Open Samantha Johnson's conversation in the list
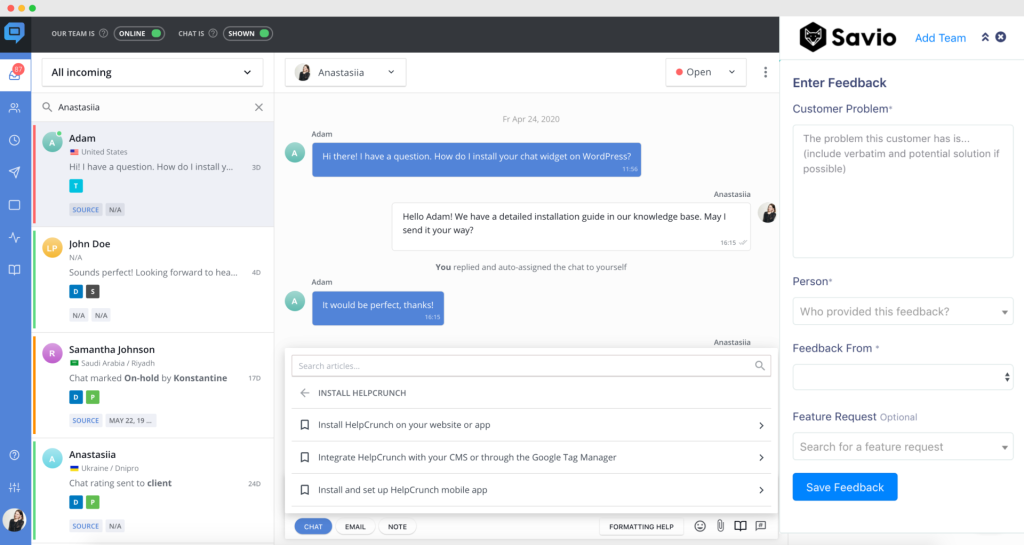This screenshot has height=545, width=1024. [x=153, y=385]
